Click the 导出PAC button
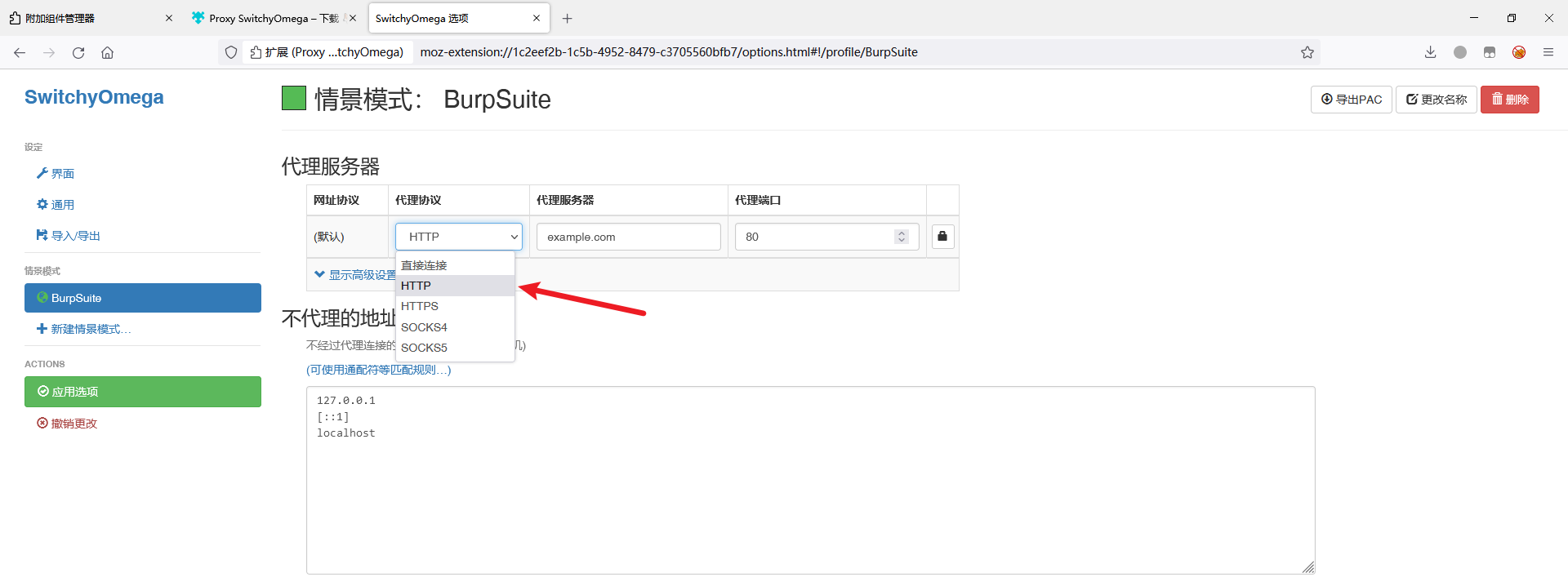 coord(1352,100)
